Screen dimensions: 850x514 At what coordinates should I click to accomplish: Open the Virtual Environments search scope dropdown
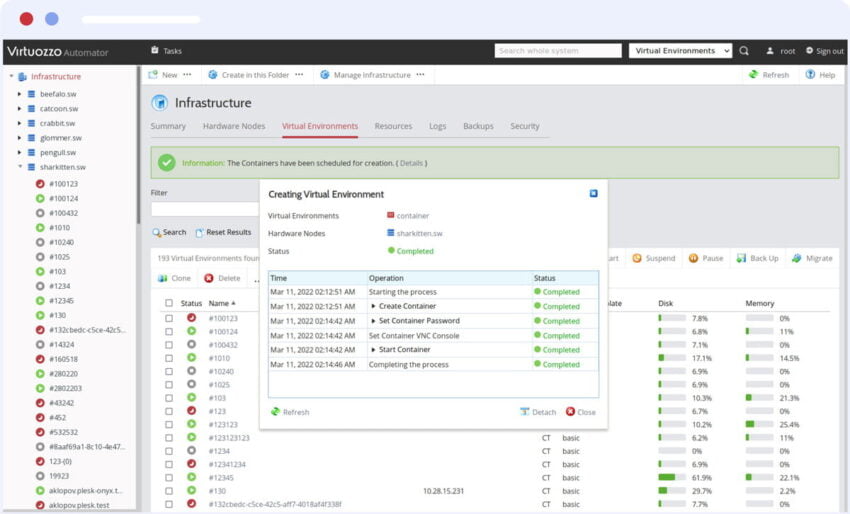click(x=681, y=51)
